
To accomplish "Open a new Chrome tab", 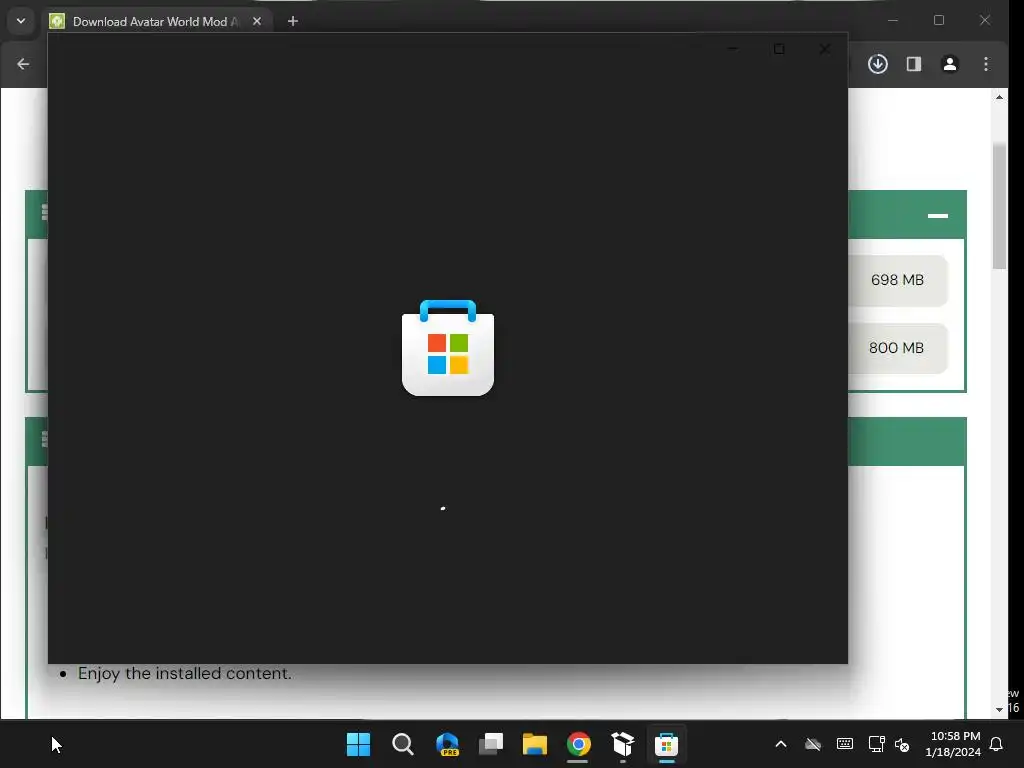I will pos(293,22).
